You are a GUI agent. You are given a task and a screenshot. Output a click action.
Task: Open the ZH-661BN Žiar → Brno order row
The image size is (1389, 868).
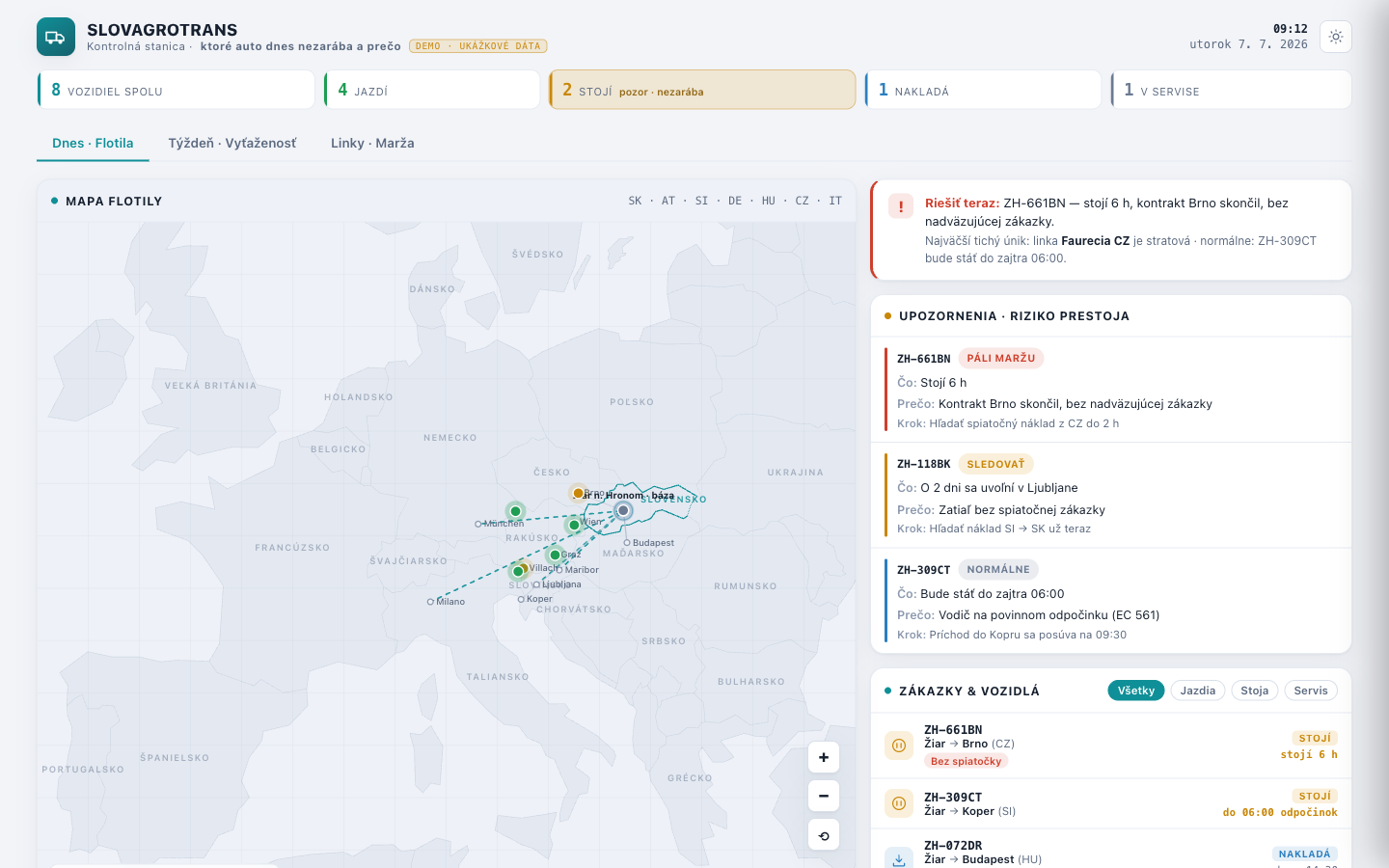(x=1111, y=746)
